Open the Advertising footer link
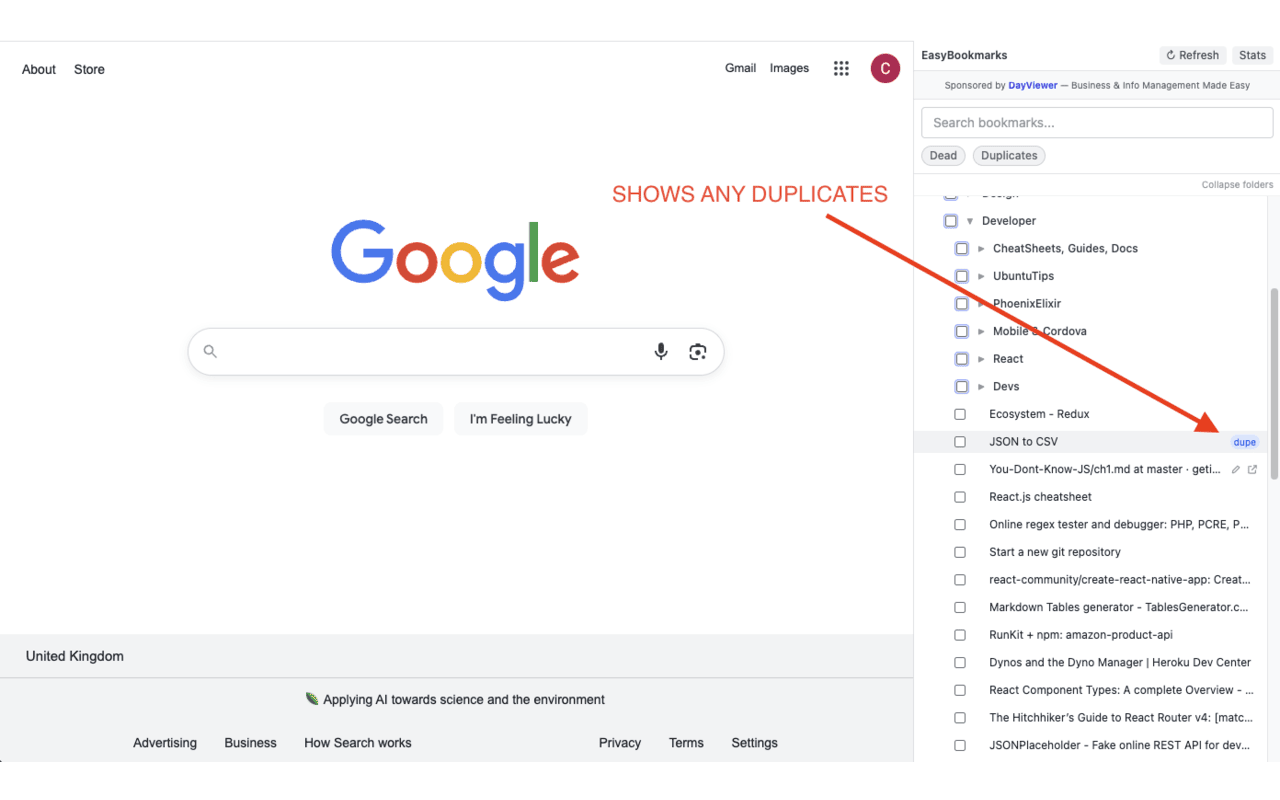This screenshot has width=1280, height=800. tap(165, 743)
